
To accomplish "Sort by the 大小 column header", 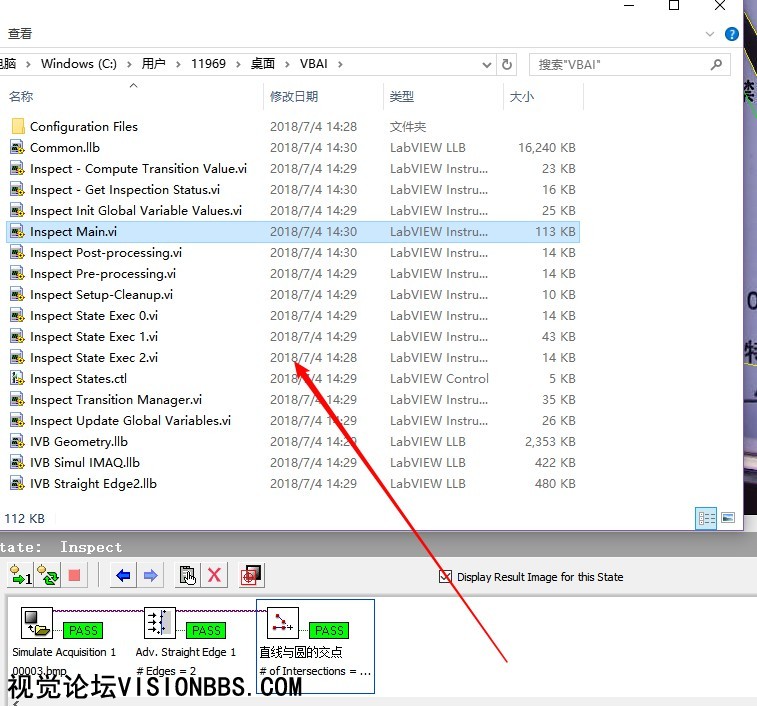I will 522,97.
